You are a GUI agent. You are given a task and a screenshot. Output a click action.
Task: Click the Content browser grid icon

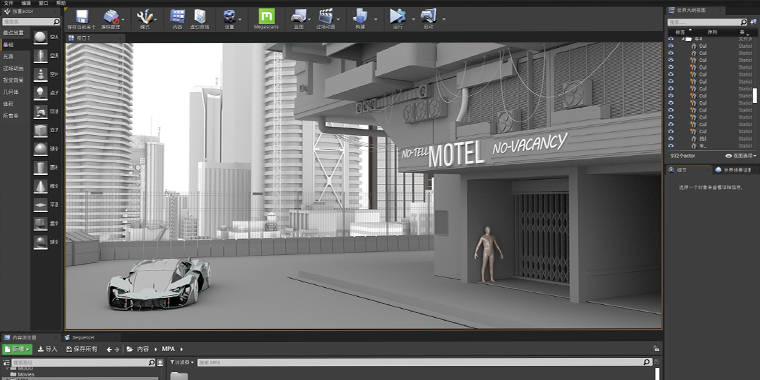pyautogui.click(x=177, y=16)
